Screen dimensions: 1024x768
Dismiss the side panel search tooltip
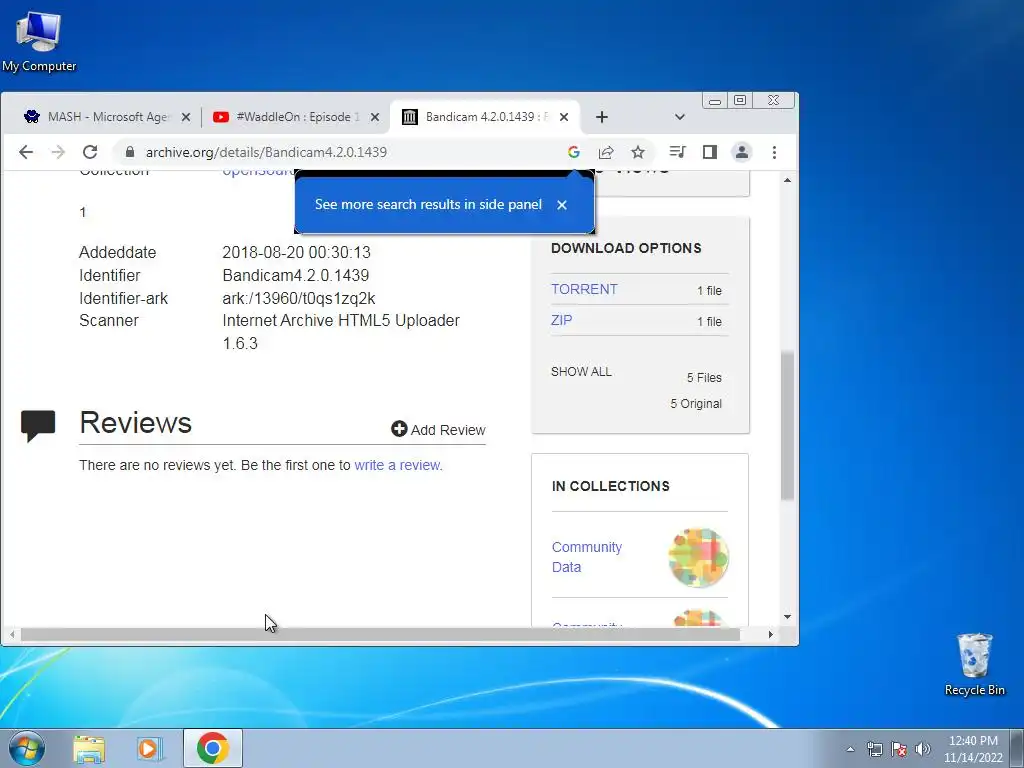(562, 205)
